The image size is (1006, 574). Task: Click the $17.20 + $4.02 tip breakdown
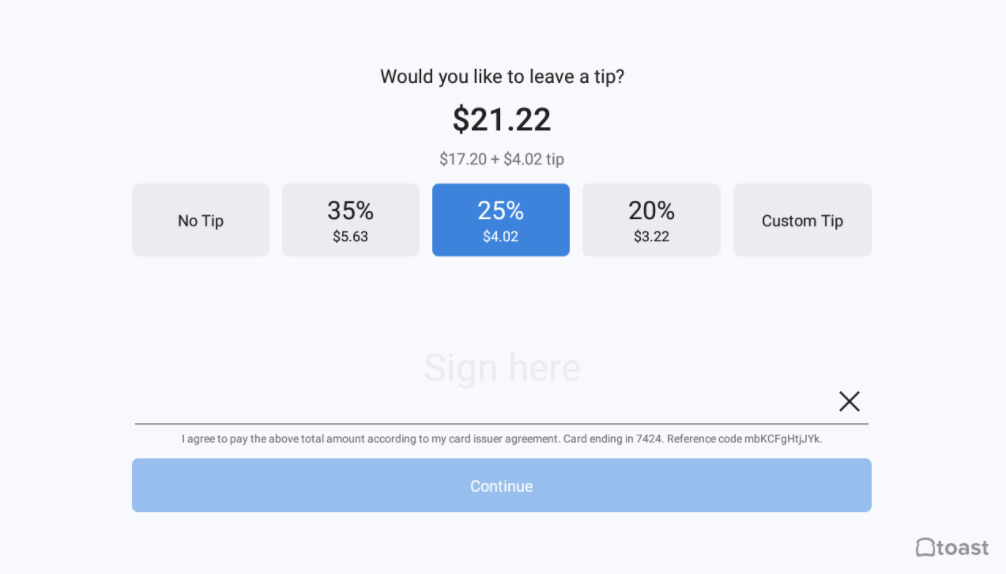(502, 159)
